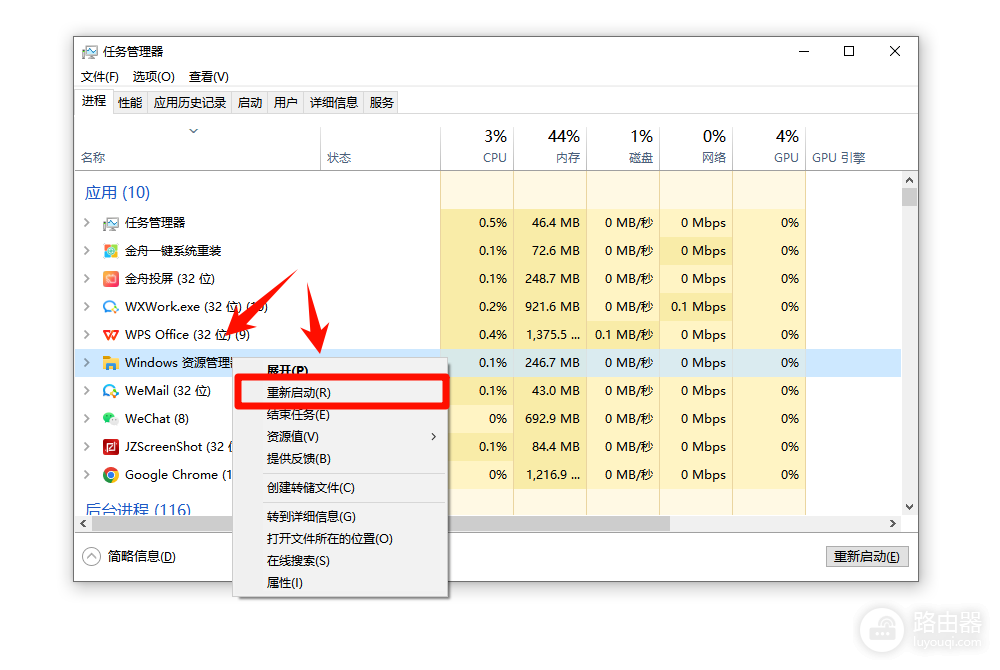This screenshot has height=670, width=1000.
Task: Expand the WeChat process group
Action: coord(87,419)
